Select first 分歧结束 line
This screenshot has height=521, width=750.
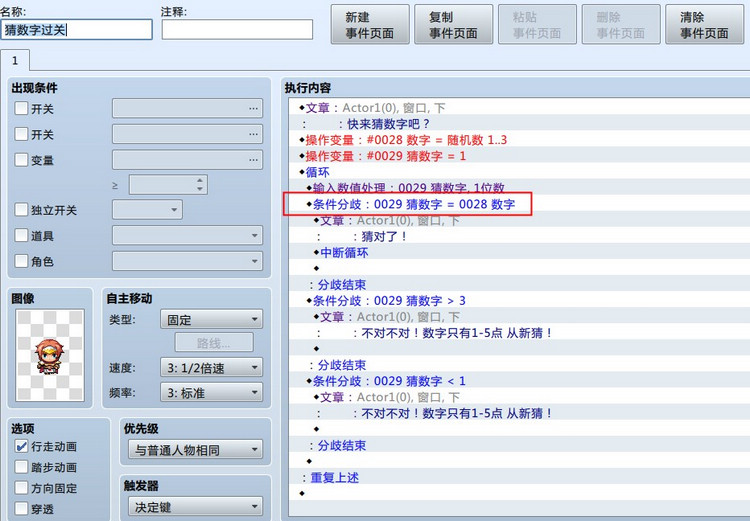[x=519, y=285]
